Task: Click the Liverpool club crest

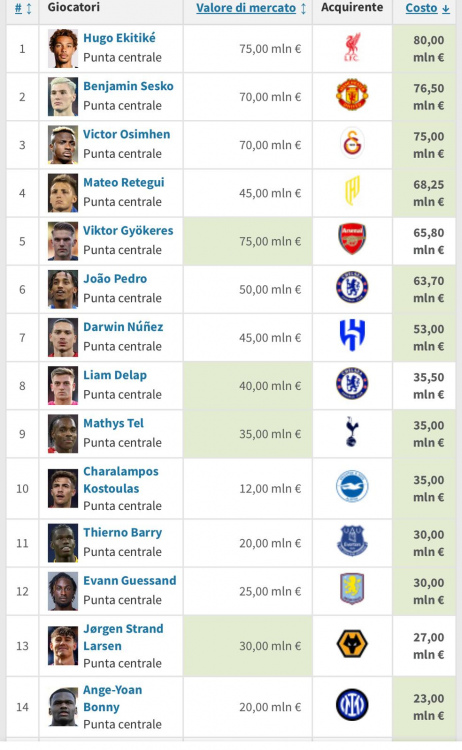Action: click(352, 47)
